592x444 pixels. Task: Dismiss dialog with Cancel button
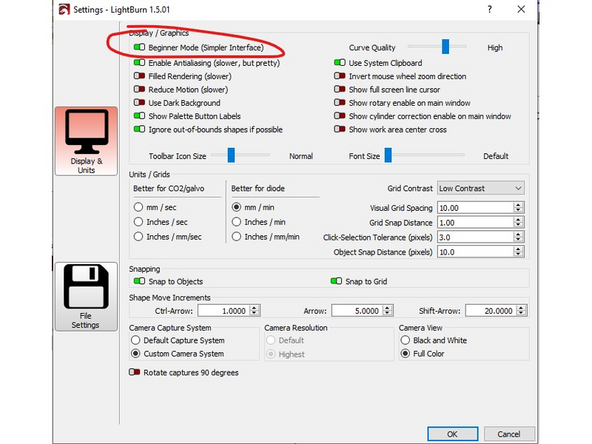pos(509,434)
